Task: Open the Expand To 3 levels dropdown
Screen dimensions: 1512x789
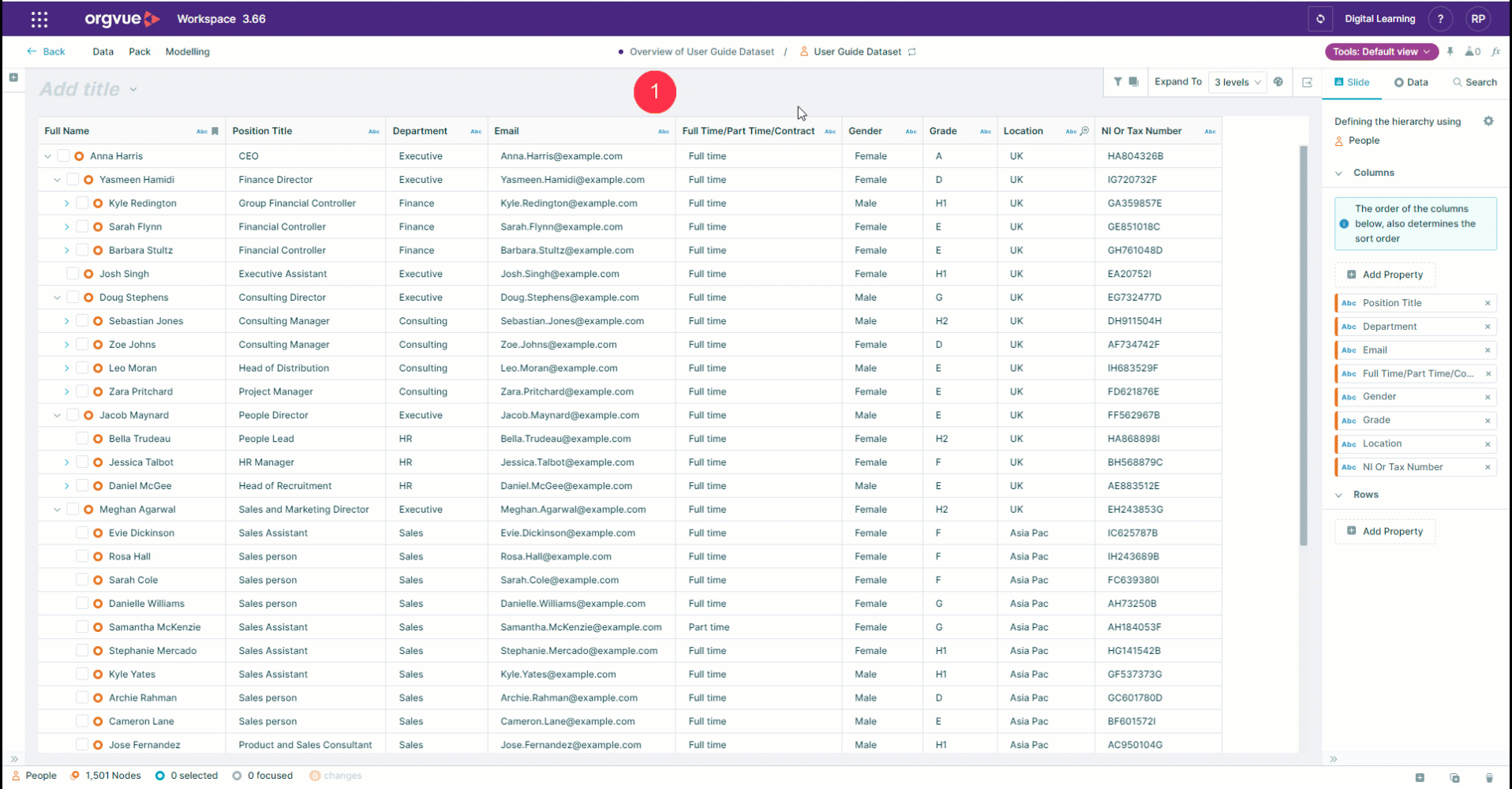Action: click(1237, 82)
